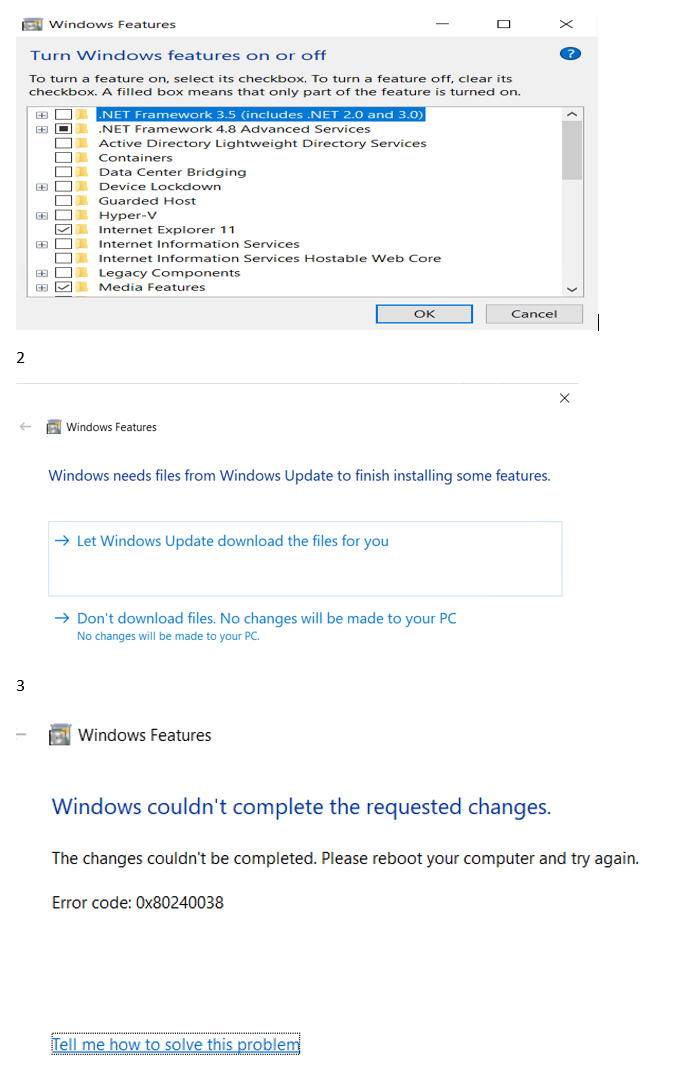Click the Windows Features icon in the Windows Update prompt

pos(53,427)
